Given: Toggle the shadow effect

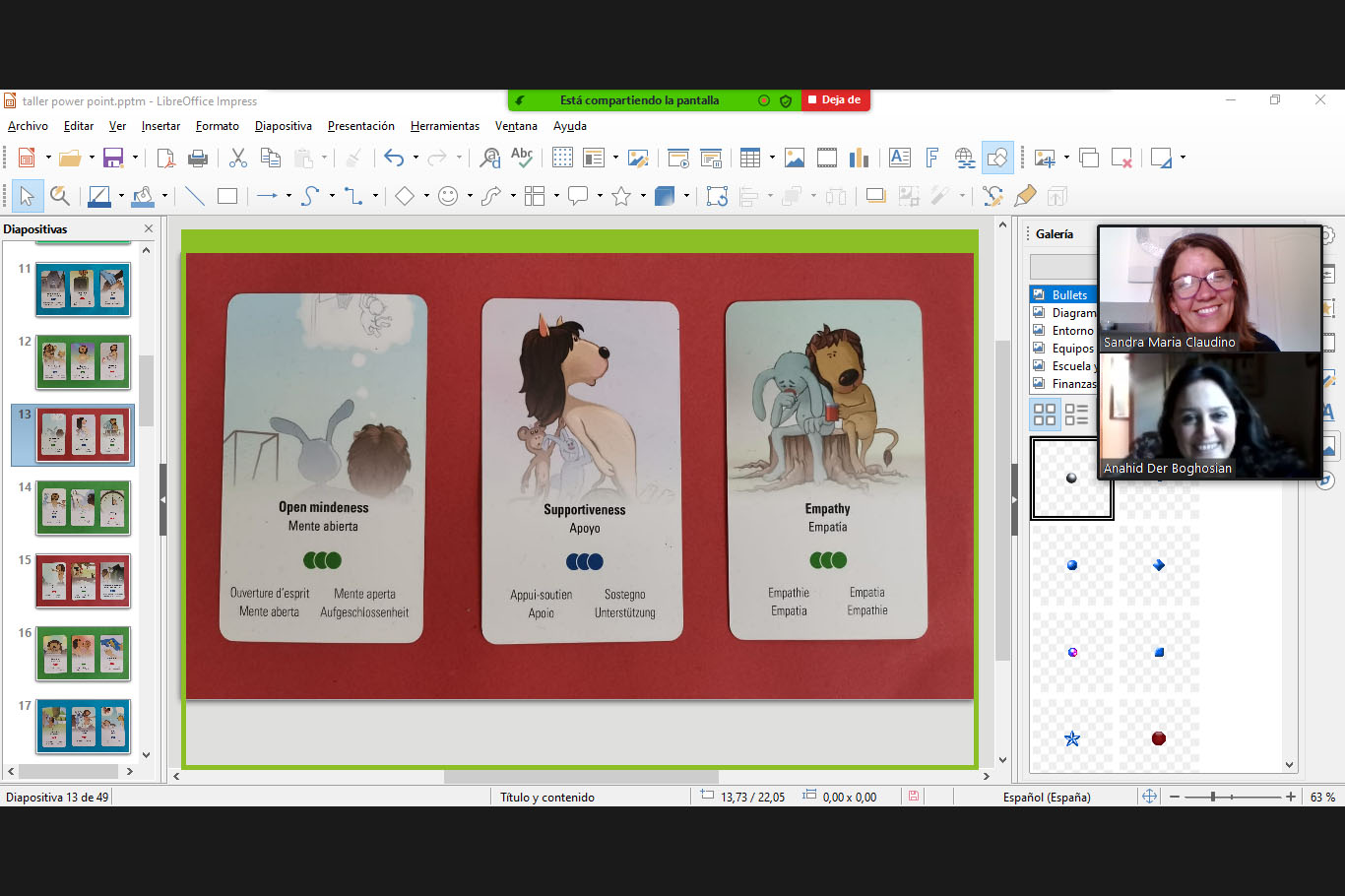Looking at the screenshot, I should point(875,196).
